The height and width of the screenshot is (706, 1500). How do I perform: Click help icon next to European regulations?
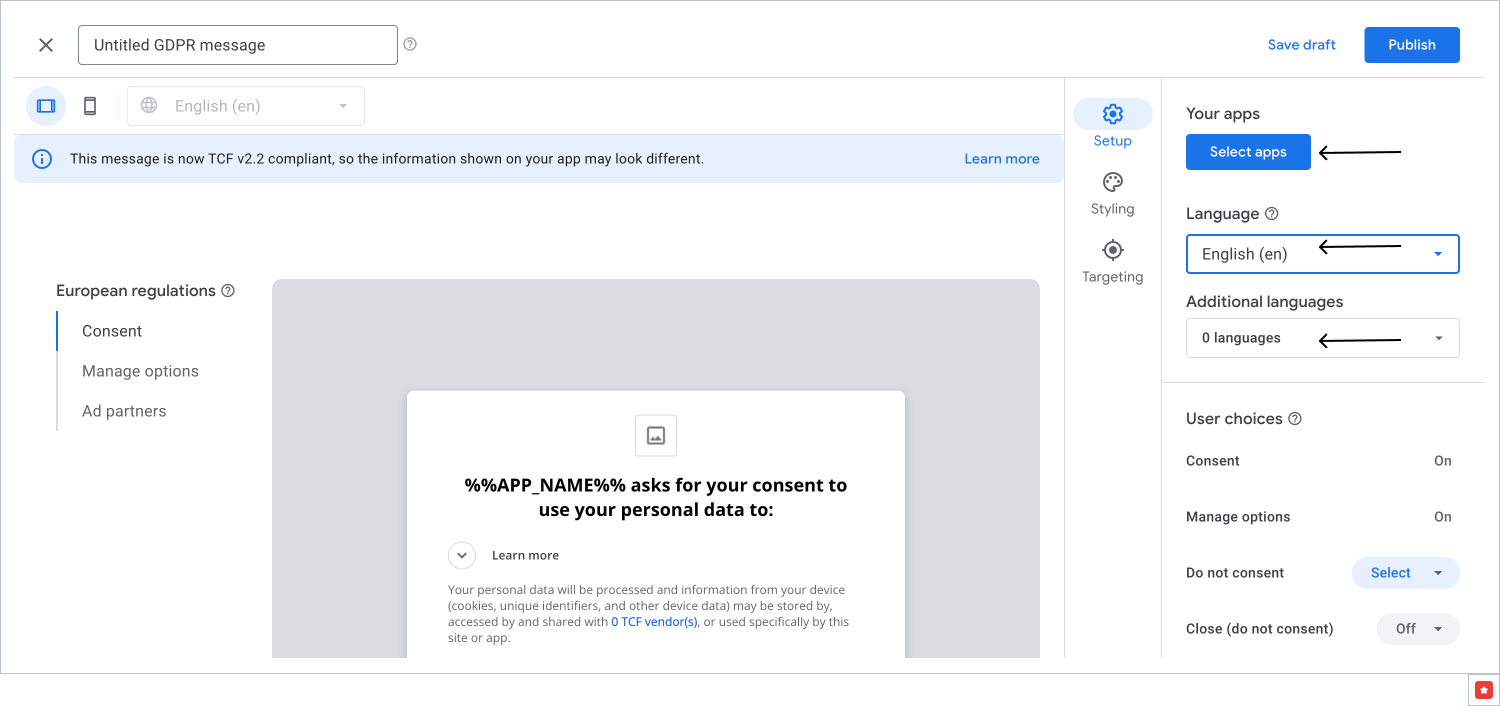tap(228, 291)
